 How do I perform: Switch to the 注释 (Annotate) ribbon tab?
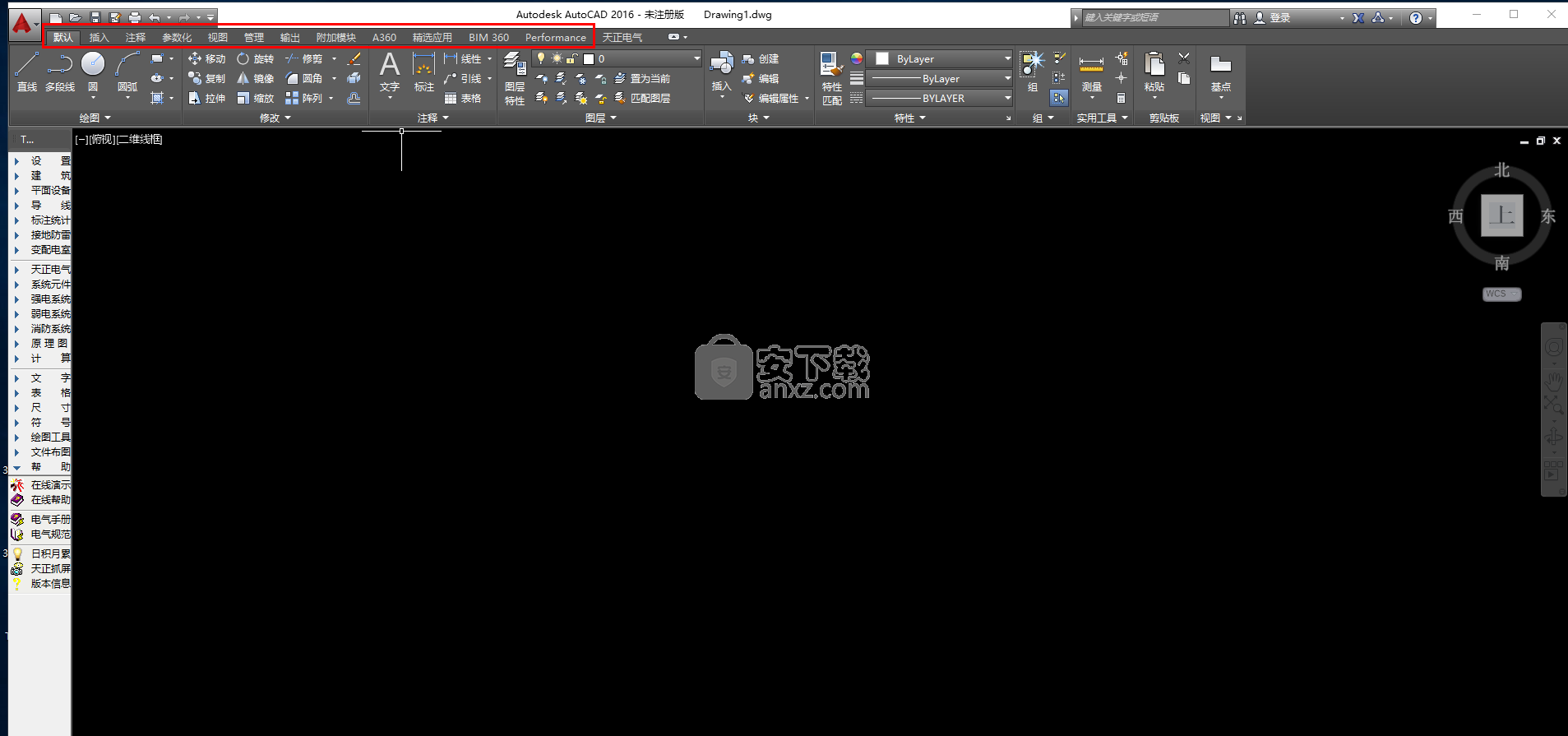coord(136,38)
